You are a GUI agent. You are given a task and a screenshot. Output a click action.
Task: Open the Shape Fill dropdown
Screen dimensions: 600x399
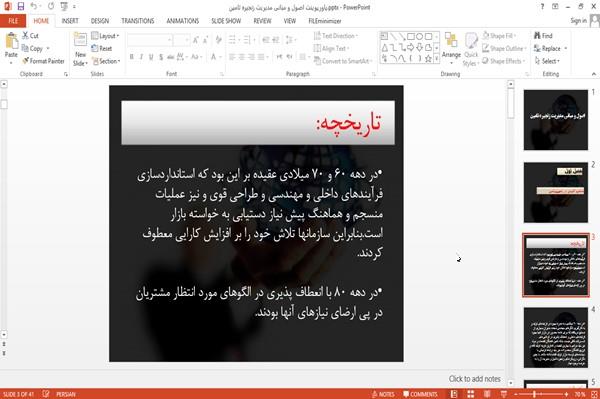(x=499, y=36)
